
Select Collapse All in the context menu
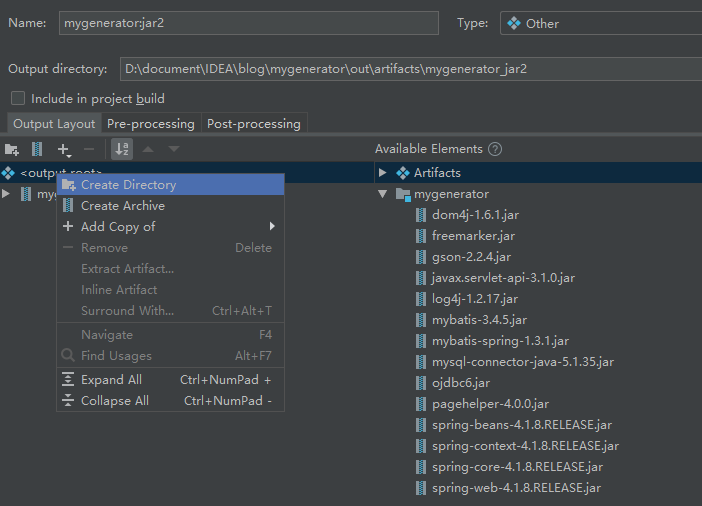tap(114, 401)
